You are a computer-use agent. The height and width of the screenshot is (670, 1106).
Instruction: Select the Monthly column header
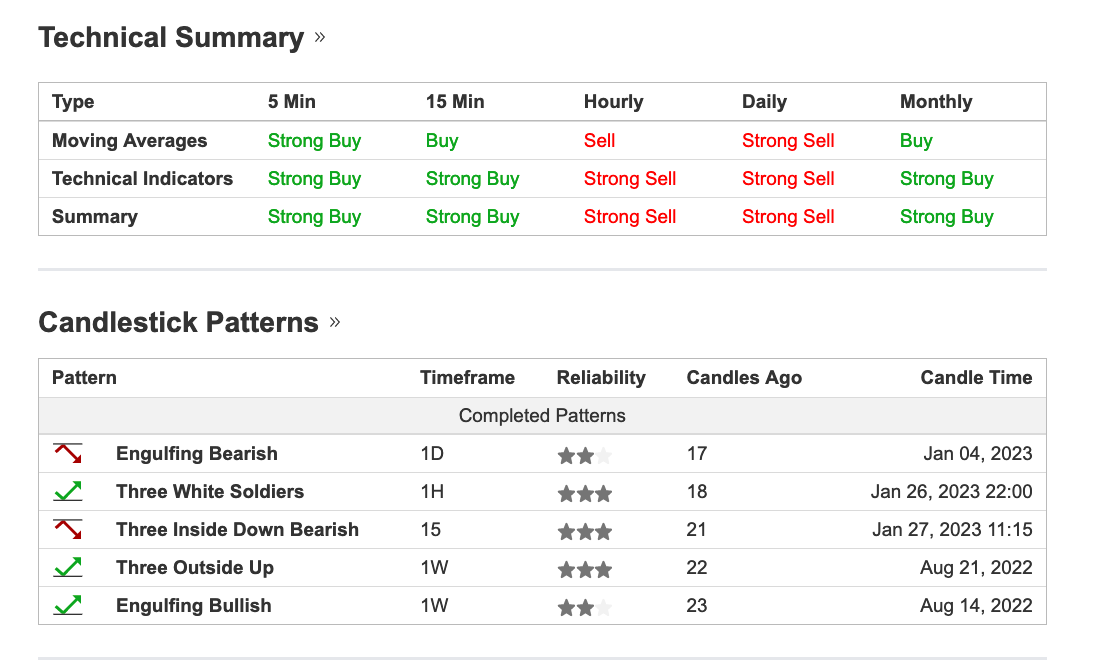tap(936, 102)
